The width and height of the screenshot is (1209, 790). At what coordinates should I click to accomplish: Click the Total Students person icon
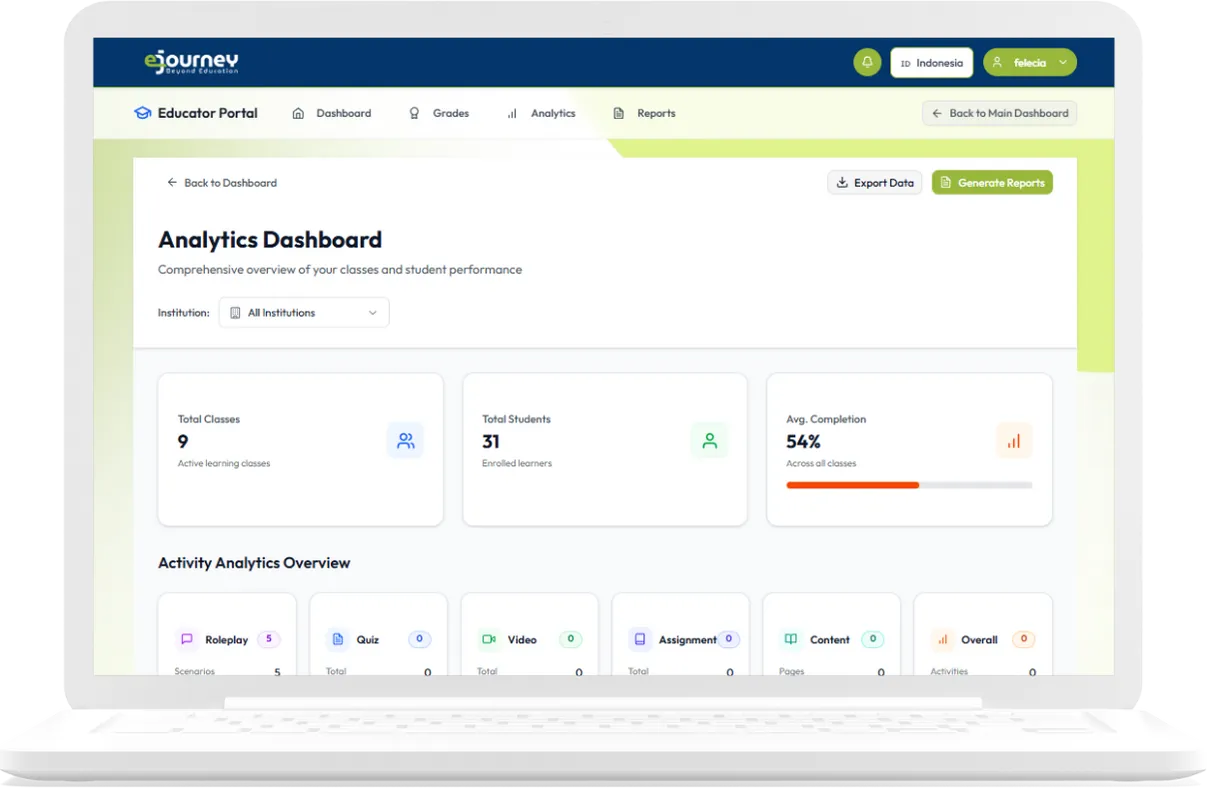[709, 440]
